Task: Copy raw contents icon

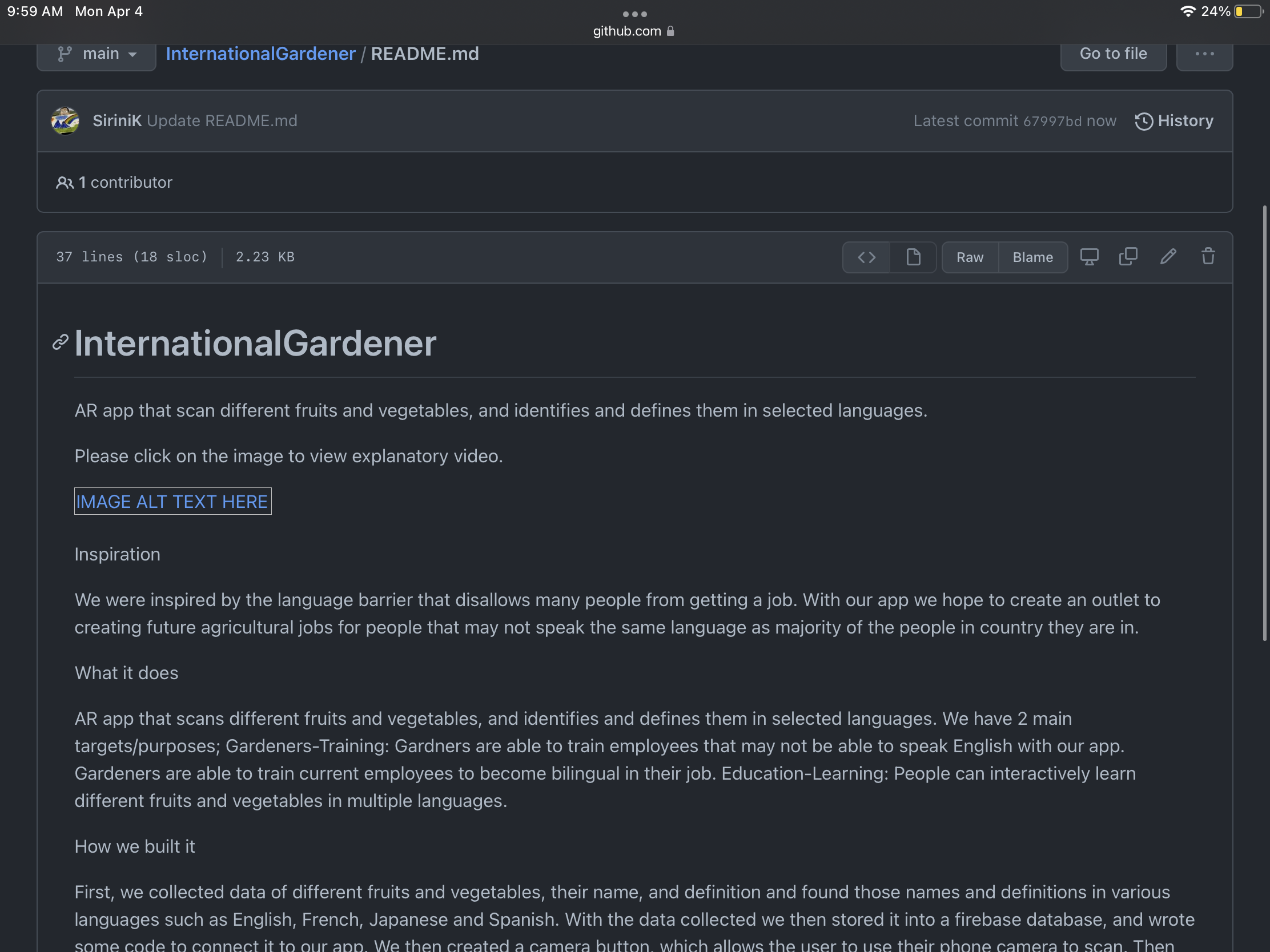Action: coord(1128,256)
